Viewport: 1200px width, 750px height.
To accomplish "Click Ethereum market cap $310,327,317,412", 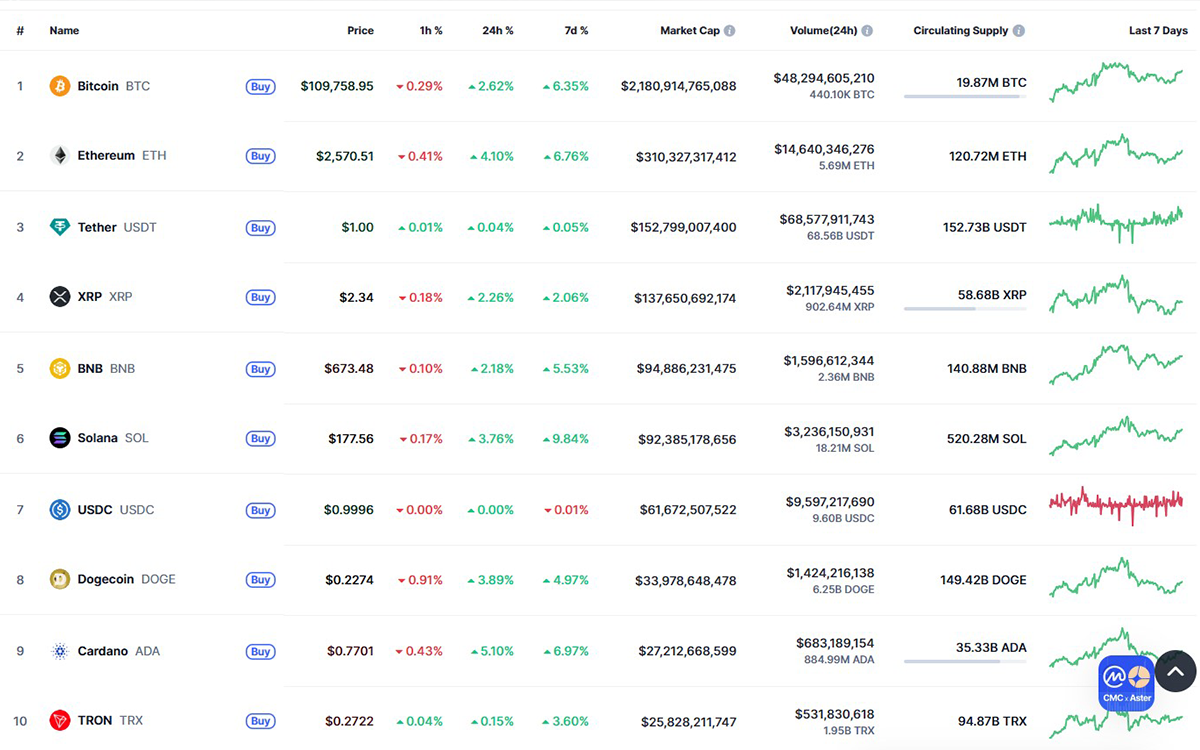I will click(686, 157).
